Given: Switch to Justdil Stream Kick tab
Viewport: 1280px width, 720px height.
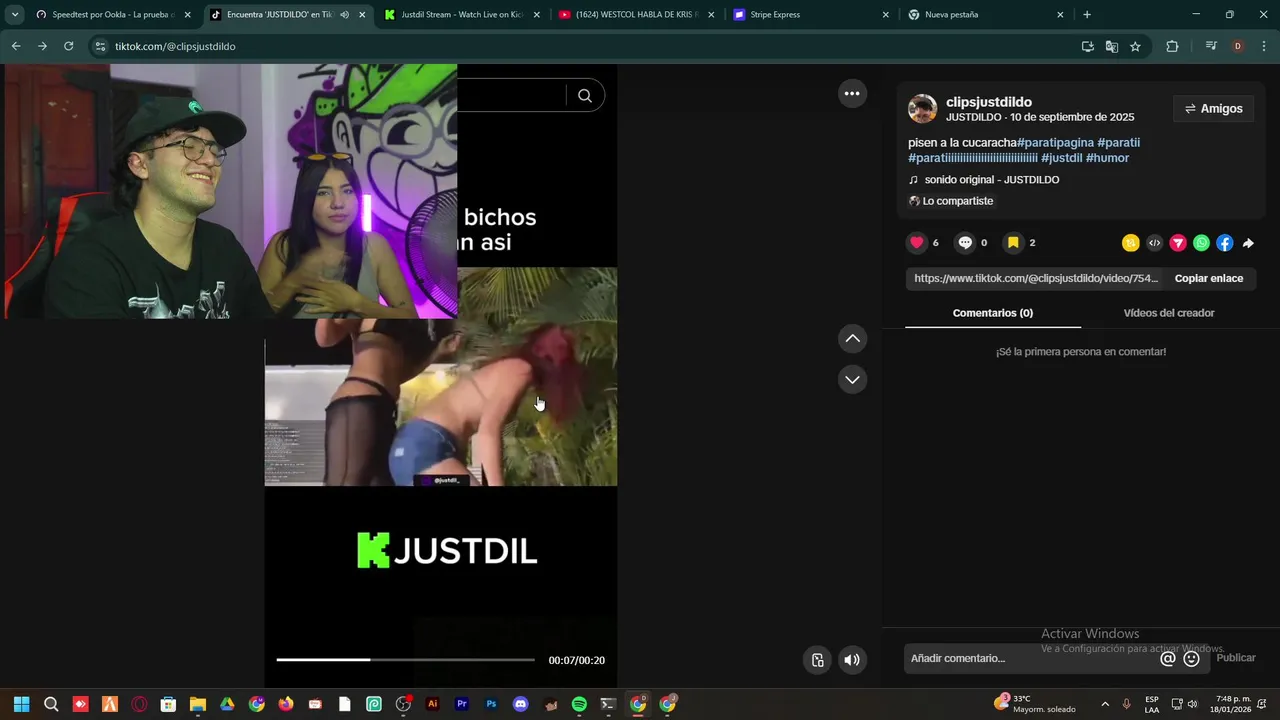Looking at the screenshot, I should click(461, 15).
